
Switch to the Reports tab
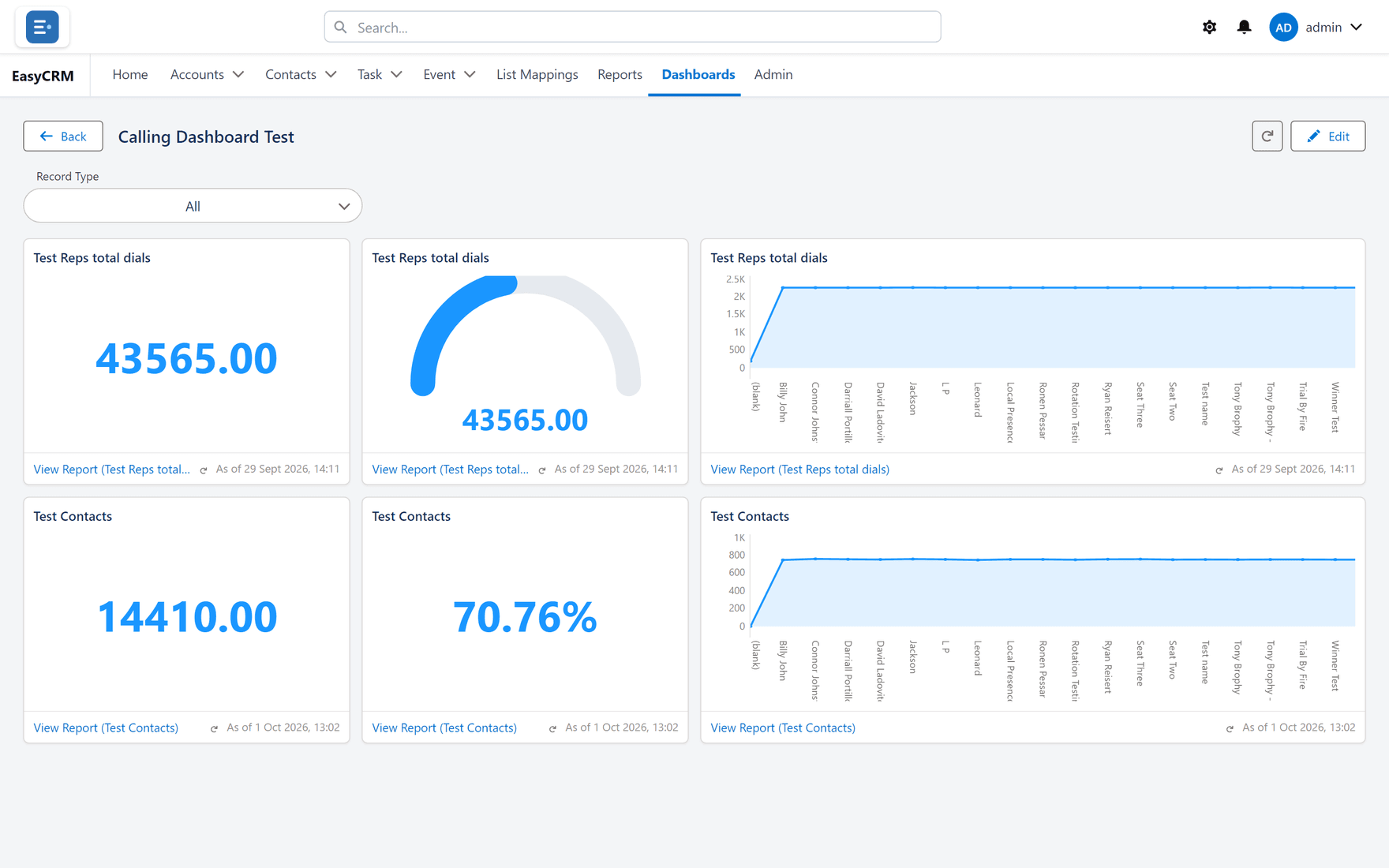(620, 74)
